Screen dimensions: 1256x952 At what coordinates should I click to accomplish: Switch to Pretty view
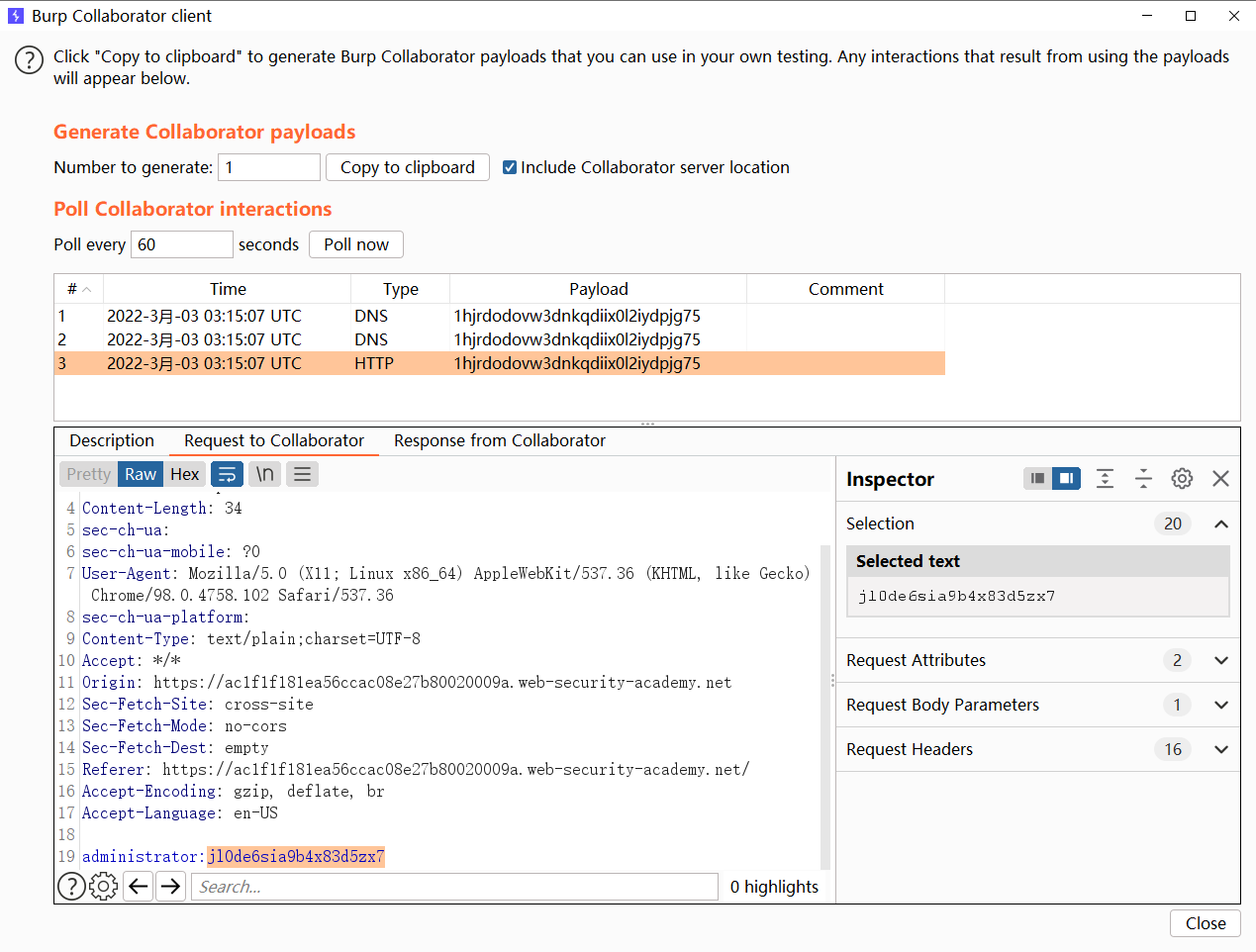tap(89, 474)
